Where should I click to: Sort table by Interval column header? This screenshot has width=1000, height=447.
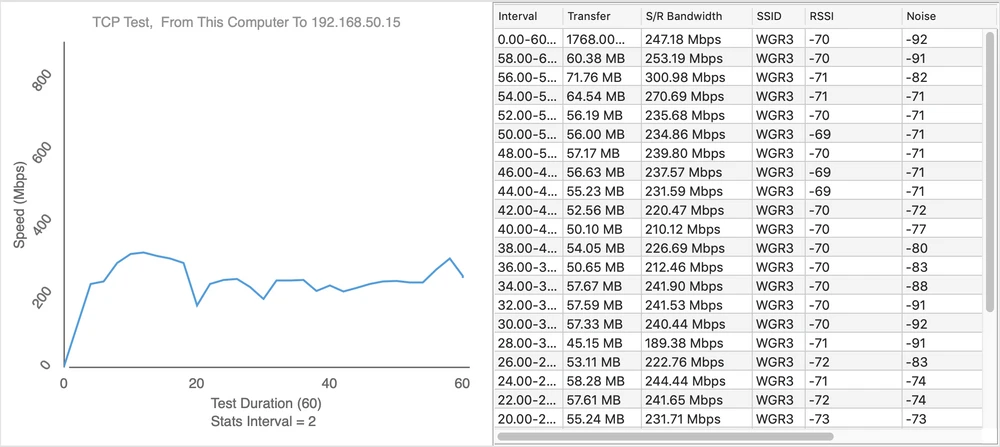[x=525, y=17]
